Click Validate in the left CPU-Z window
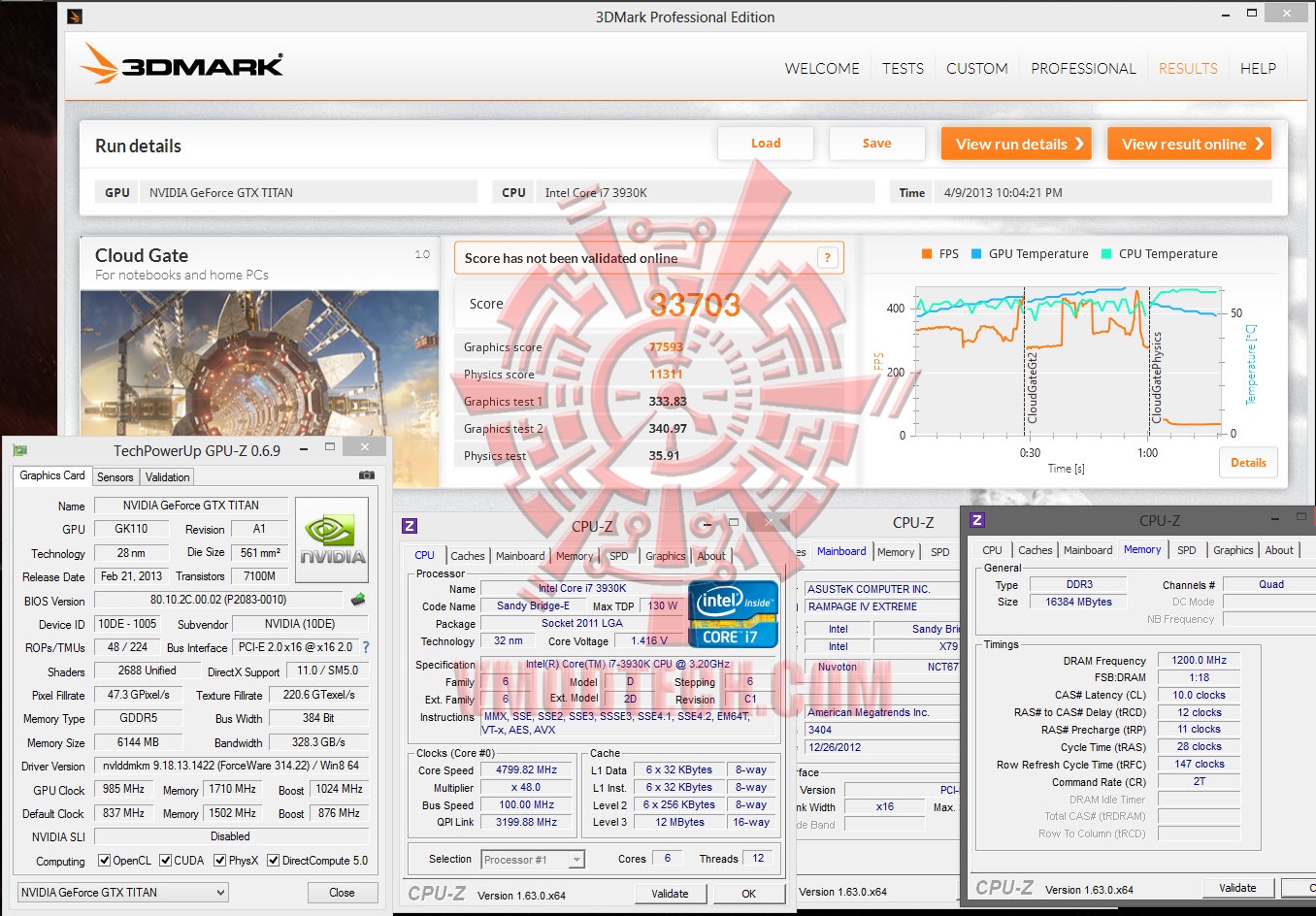This screenshot has width=1316, height=916. pyautogui.click(x=670, y=894)
